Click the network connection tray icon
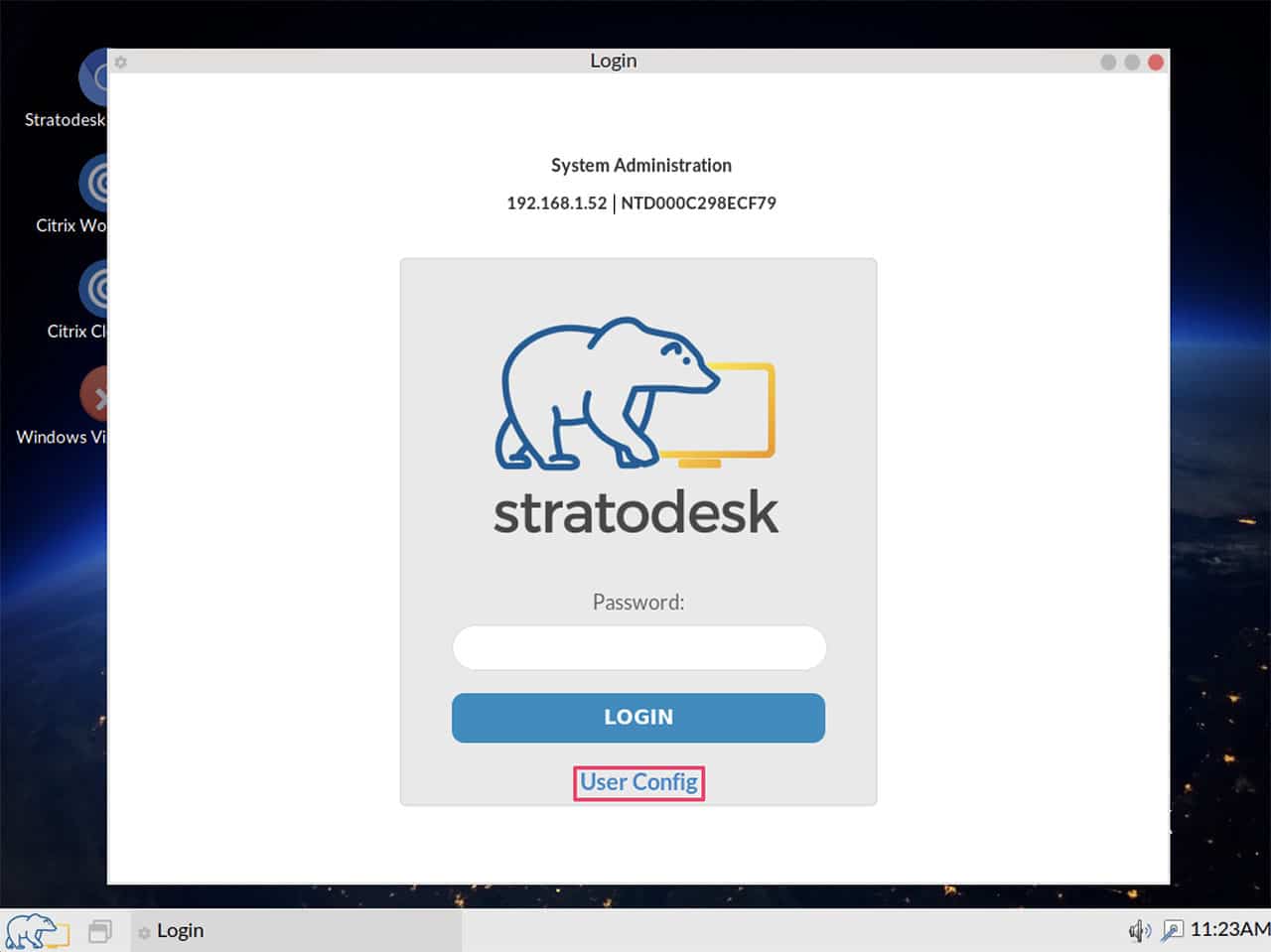 [1172, 930]
